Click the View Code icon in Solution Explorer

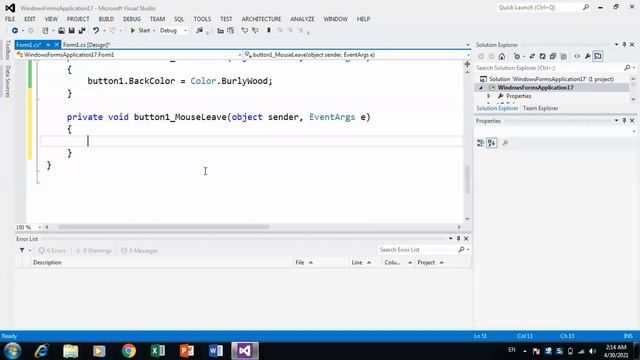click(x=577, y=56)
